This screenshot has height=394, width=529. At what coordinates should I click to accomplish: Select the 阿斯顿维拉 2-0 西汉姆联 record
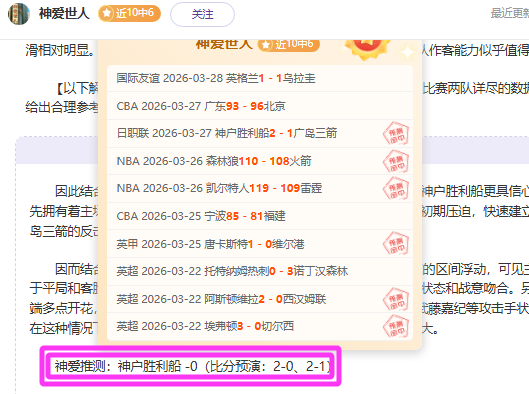pos(260,299)
